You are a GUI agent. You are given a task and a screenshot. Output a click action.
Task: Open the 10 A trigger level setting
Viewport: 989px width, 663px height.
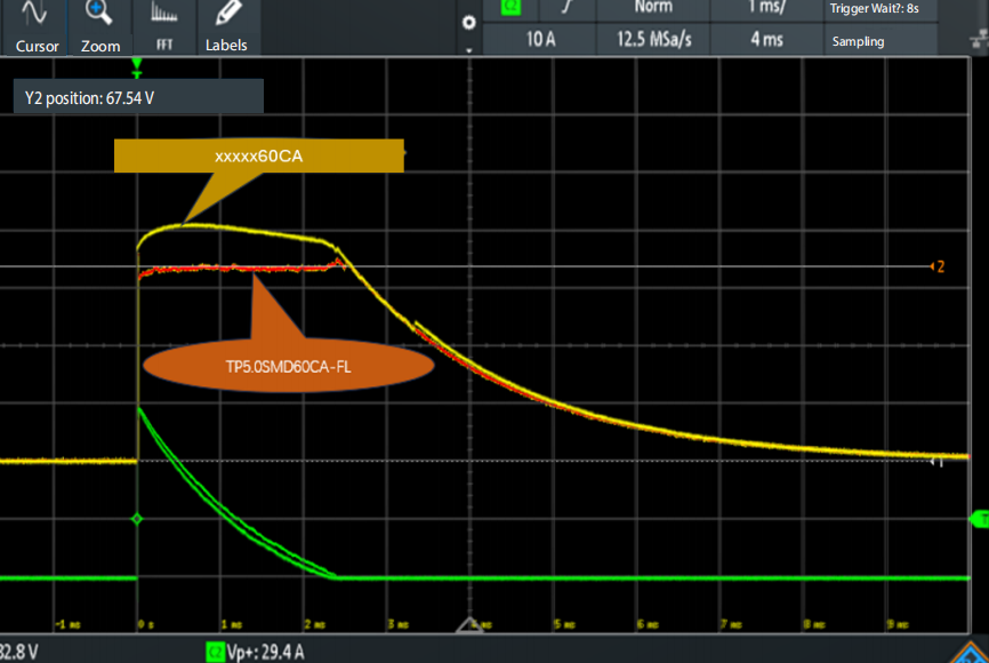coord(540,40)
